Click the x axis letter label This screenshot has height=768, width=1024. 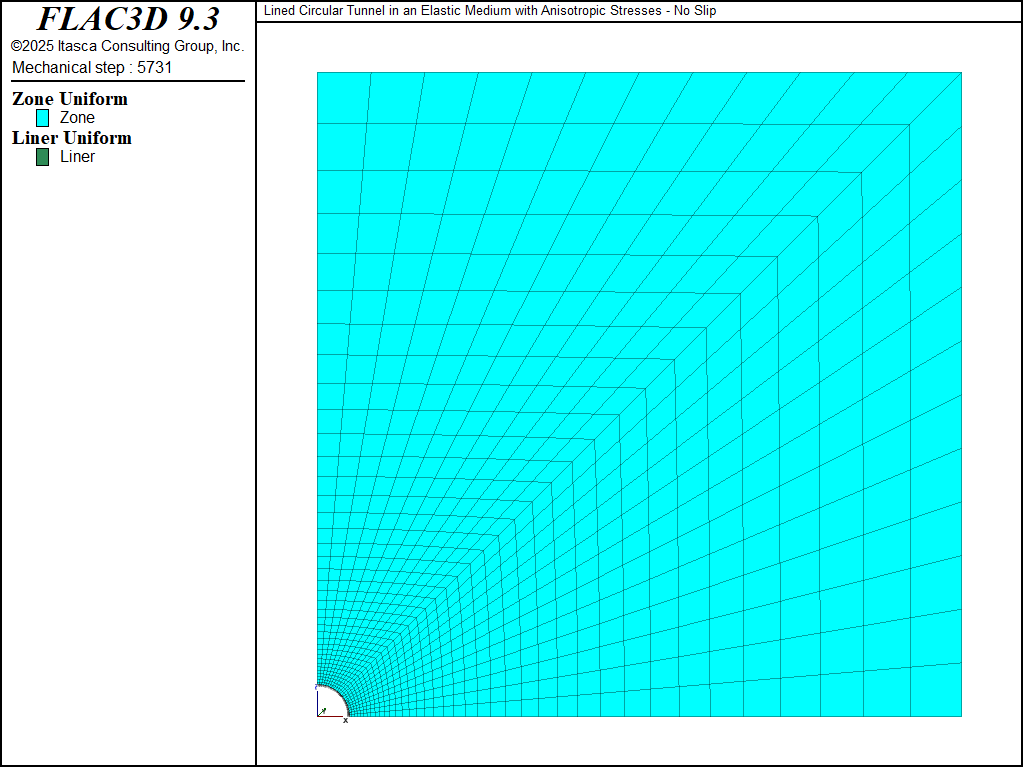point(346,721)
